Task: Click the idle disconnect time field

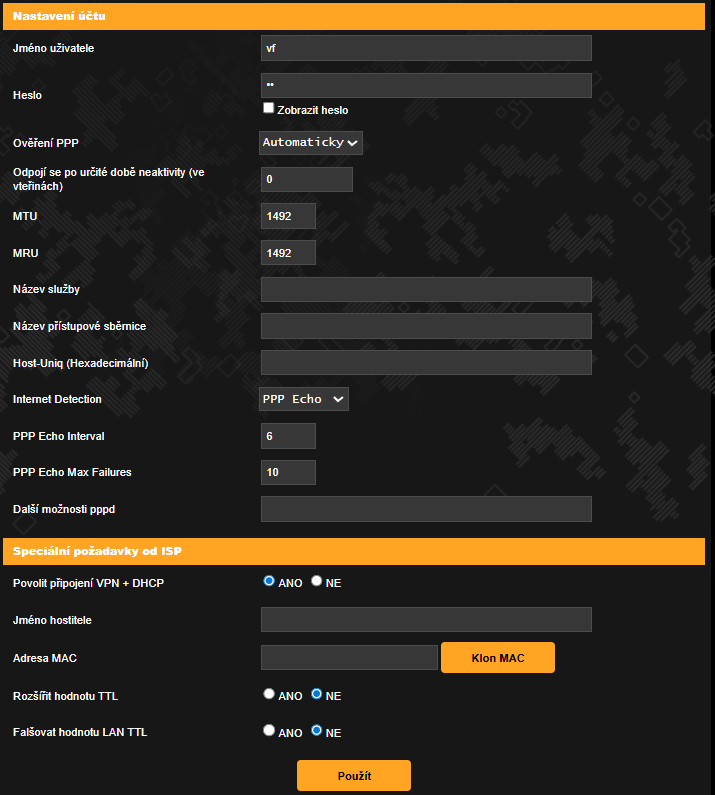Action: tap(306, 179)
